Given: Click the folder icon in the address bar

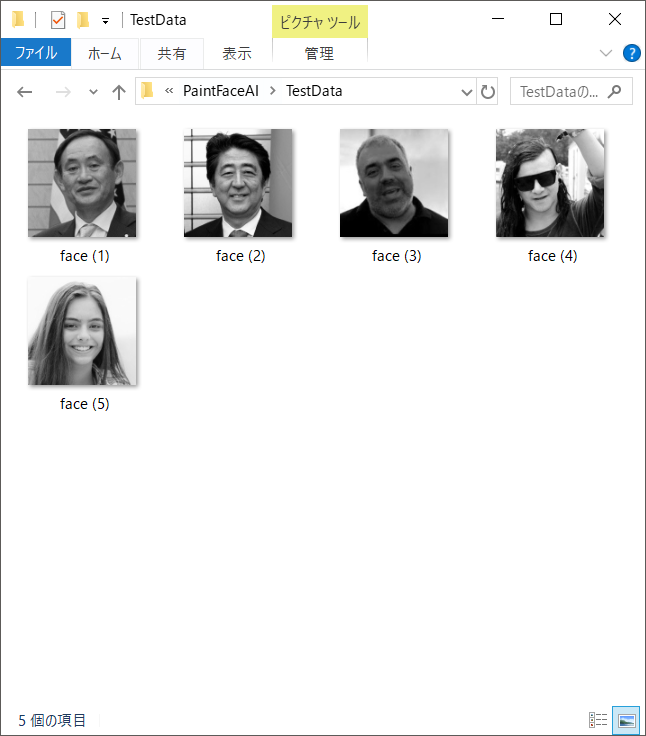Looking at the screenshot, I should click(147, 91).
